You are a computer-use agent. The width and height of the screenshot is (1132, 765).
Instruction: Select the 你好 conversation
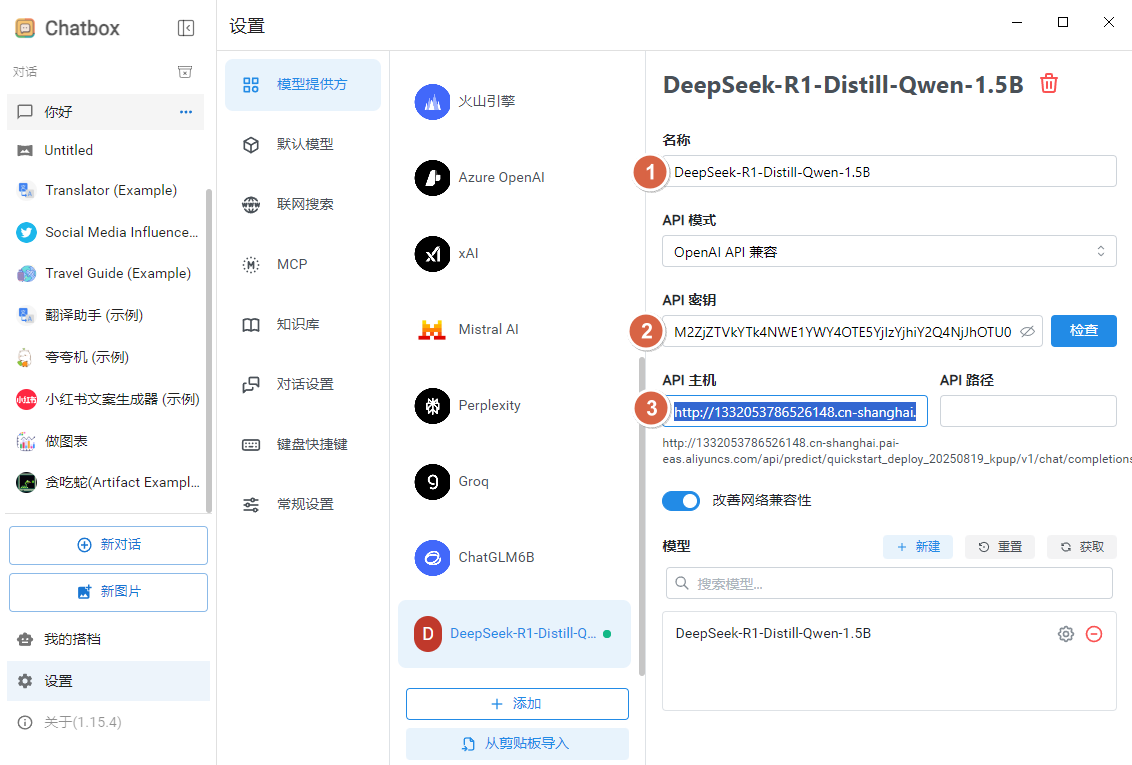click(x=105, y=112)
